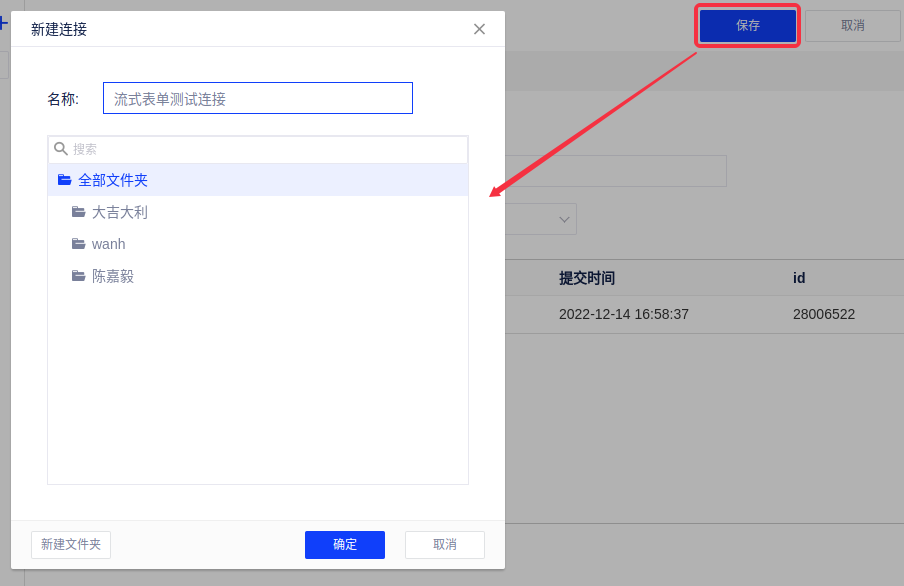This screenshot has width=904, height=586.
Task: Click the blue plus icon at top-left
Action: 3,22
